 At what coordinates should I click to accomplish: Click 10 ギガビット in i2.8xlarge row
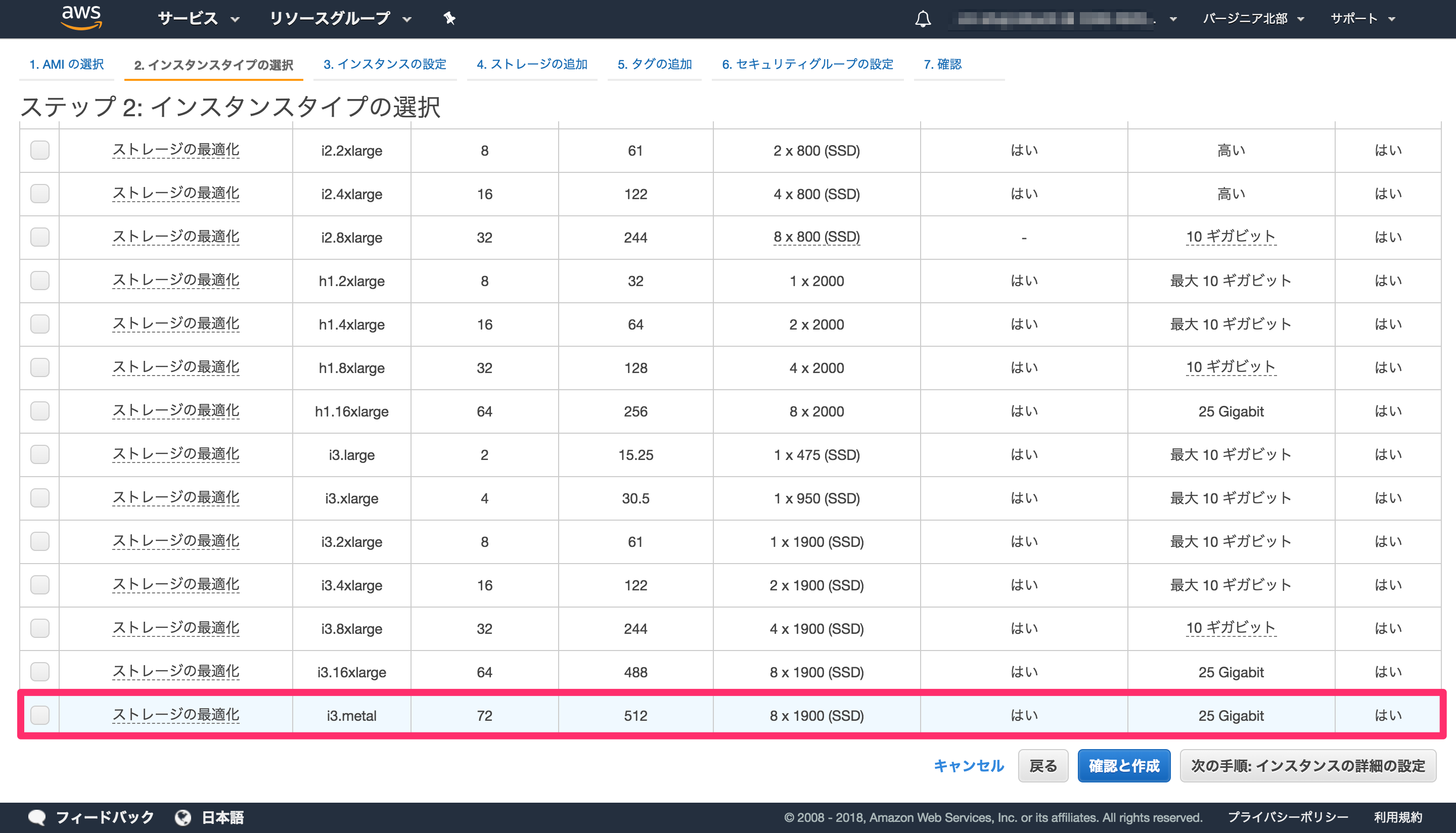1231,237
